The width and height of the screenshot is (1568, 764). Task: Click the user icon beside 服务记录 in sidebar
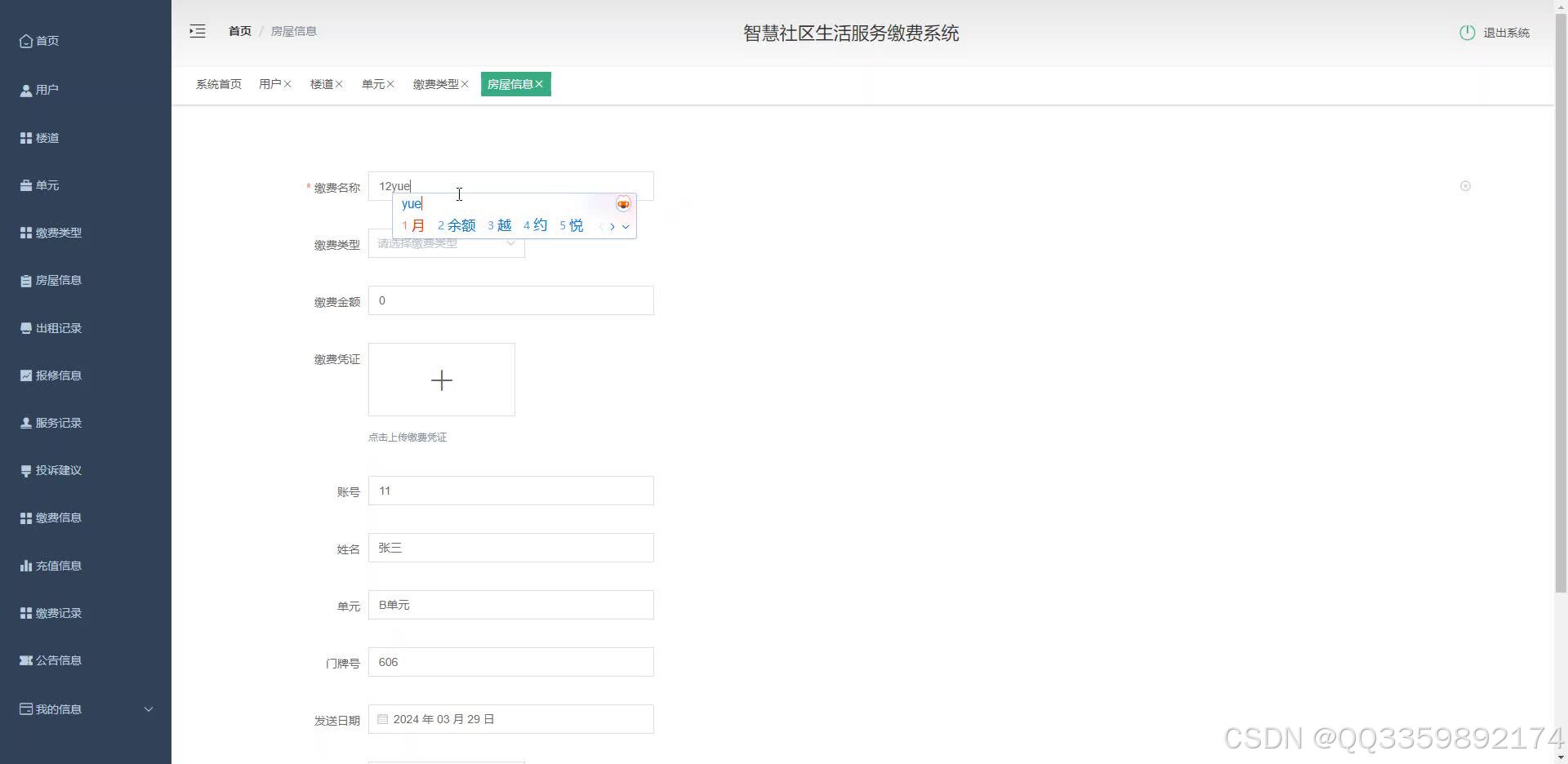(x=26, y=423)
